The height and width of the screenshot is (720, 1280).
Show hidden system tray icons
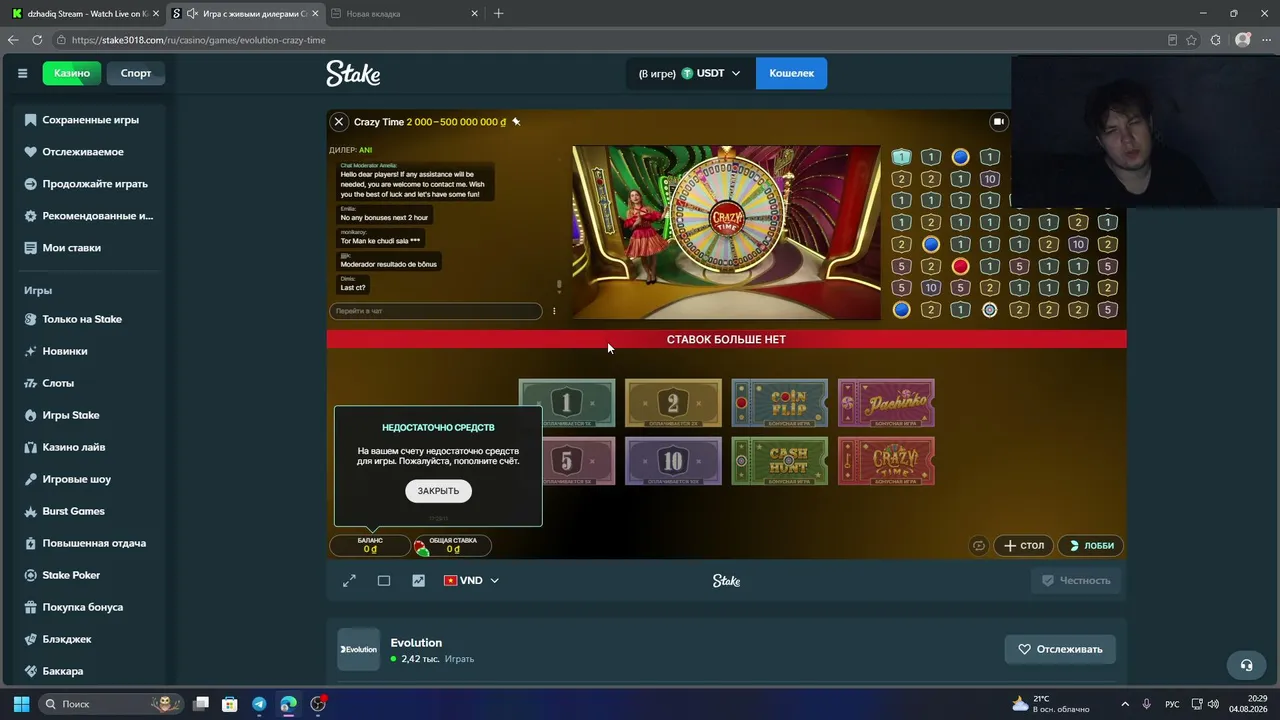click(1125, 704)
